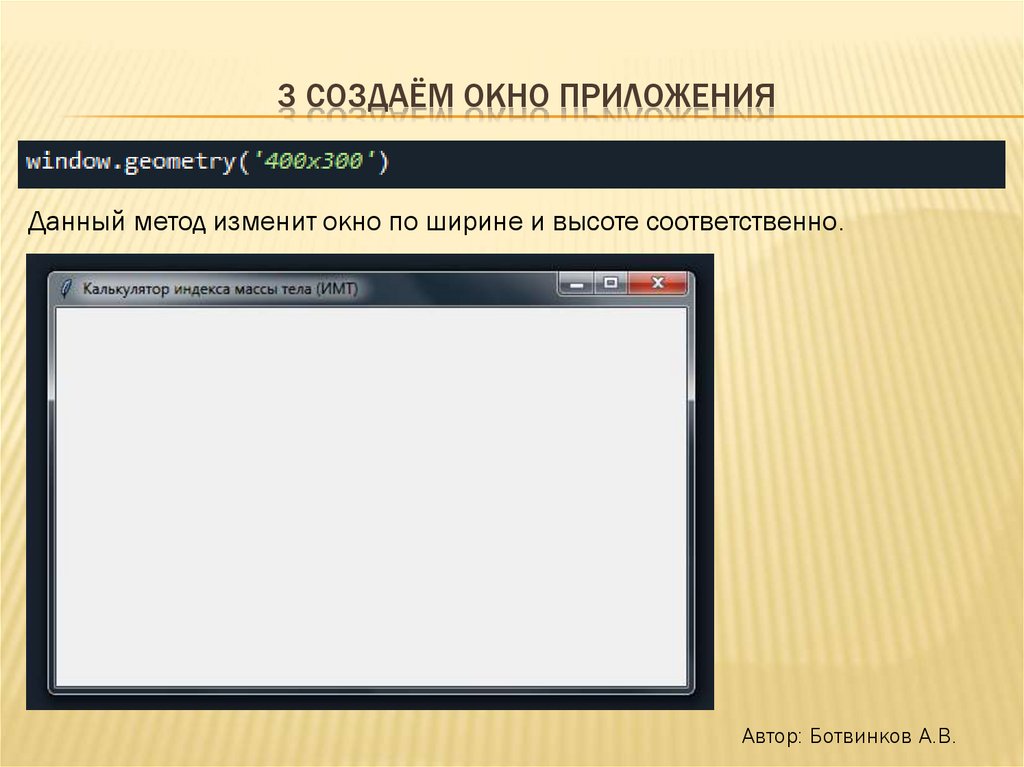Click the title text 'Калькулятор индекса массы тела (ИМТ)'
1024x767 pixels.
click(x=220, y=289)
